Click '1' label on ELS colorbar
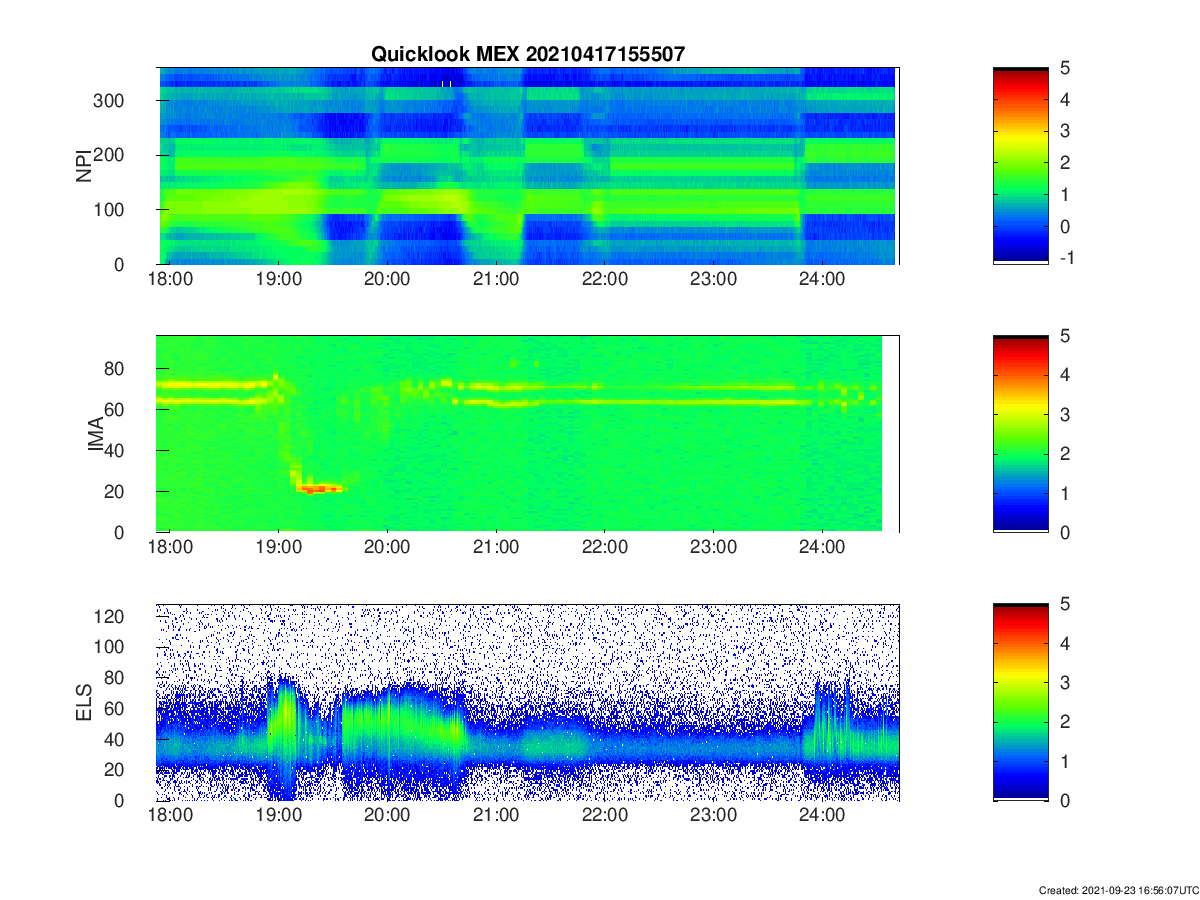 coord(1066,761)
